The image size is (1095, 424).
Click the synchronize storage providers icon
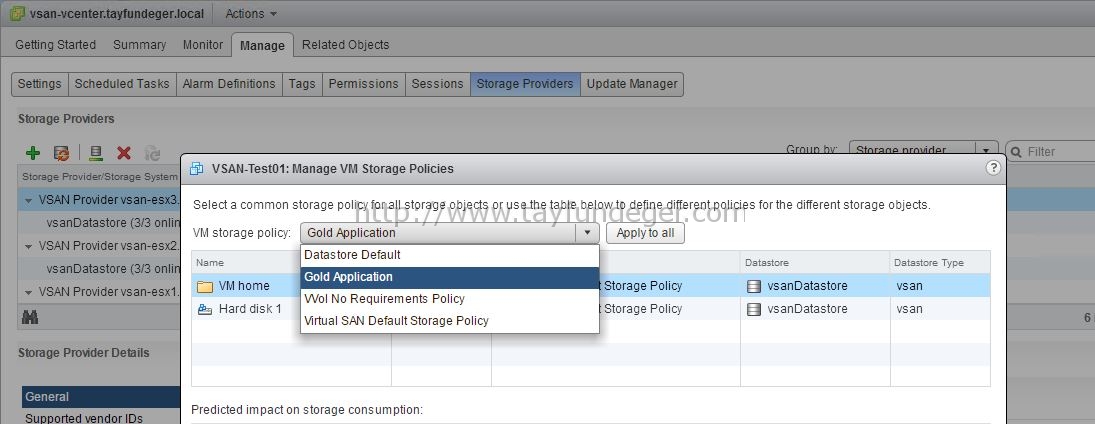click(62, 152)
